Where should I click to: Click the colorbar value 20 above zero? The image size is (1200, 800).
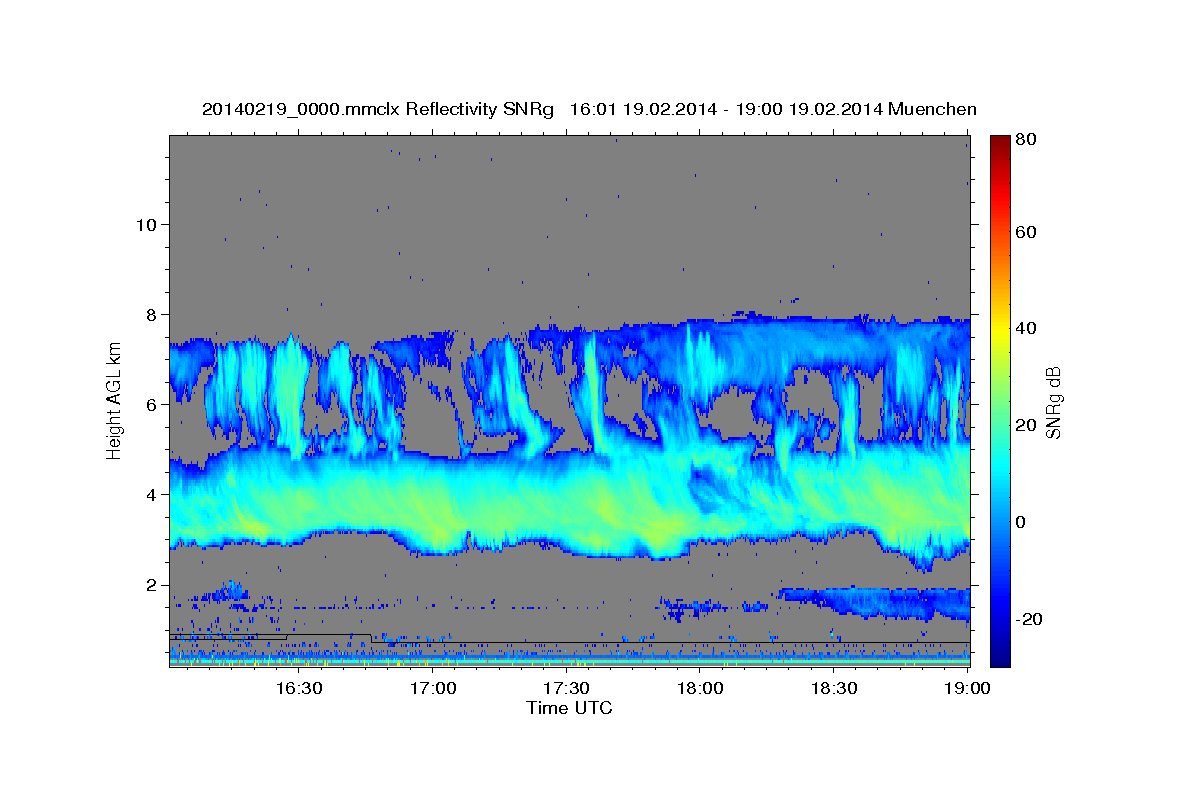[1027, 425]
